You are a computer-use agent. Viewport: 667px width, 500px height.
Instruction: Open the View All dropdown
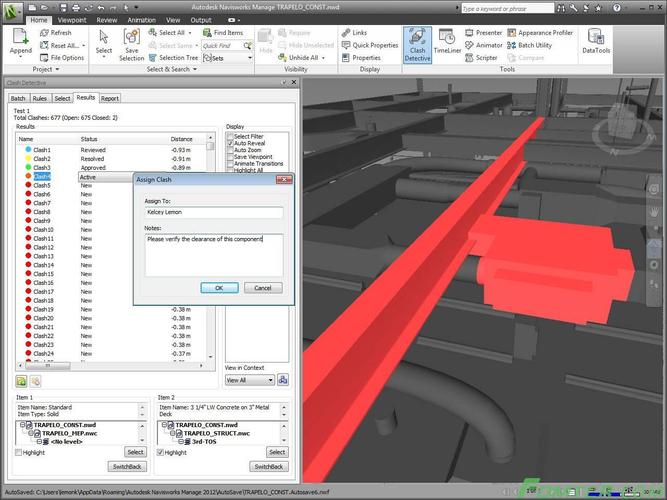coord(249,380)
